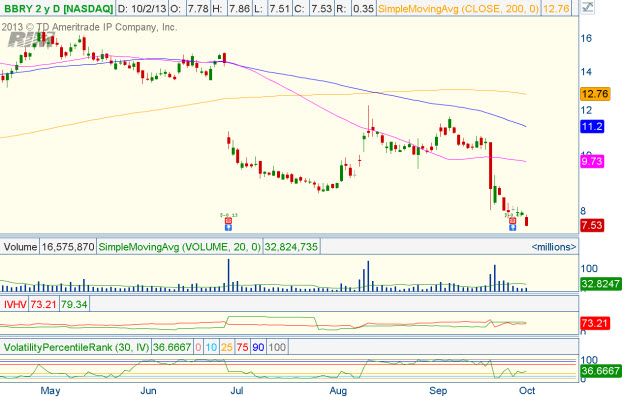Click the BBRY 2 y D [NASDAQ] symbol label

coord(58,8)
